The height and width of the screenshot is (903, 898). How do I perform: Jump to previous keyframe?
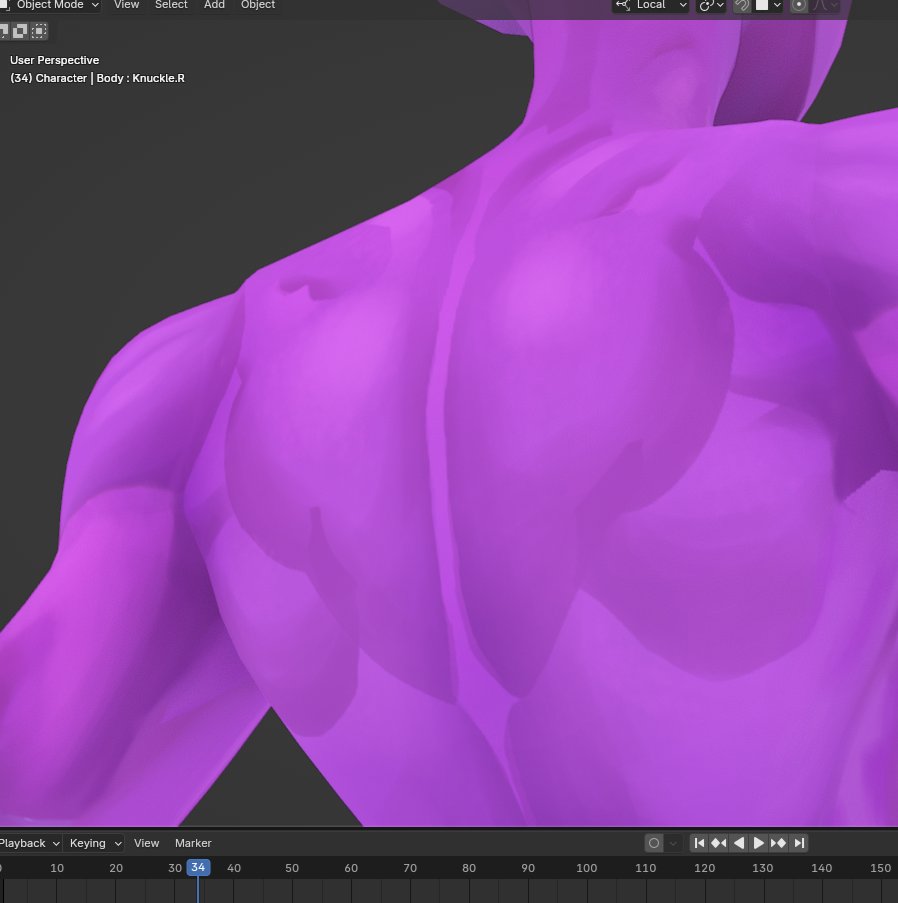tap(719, 843)
